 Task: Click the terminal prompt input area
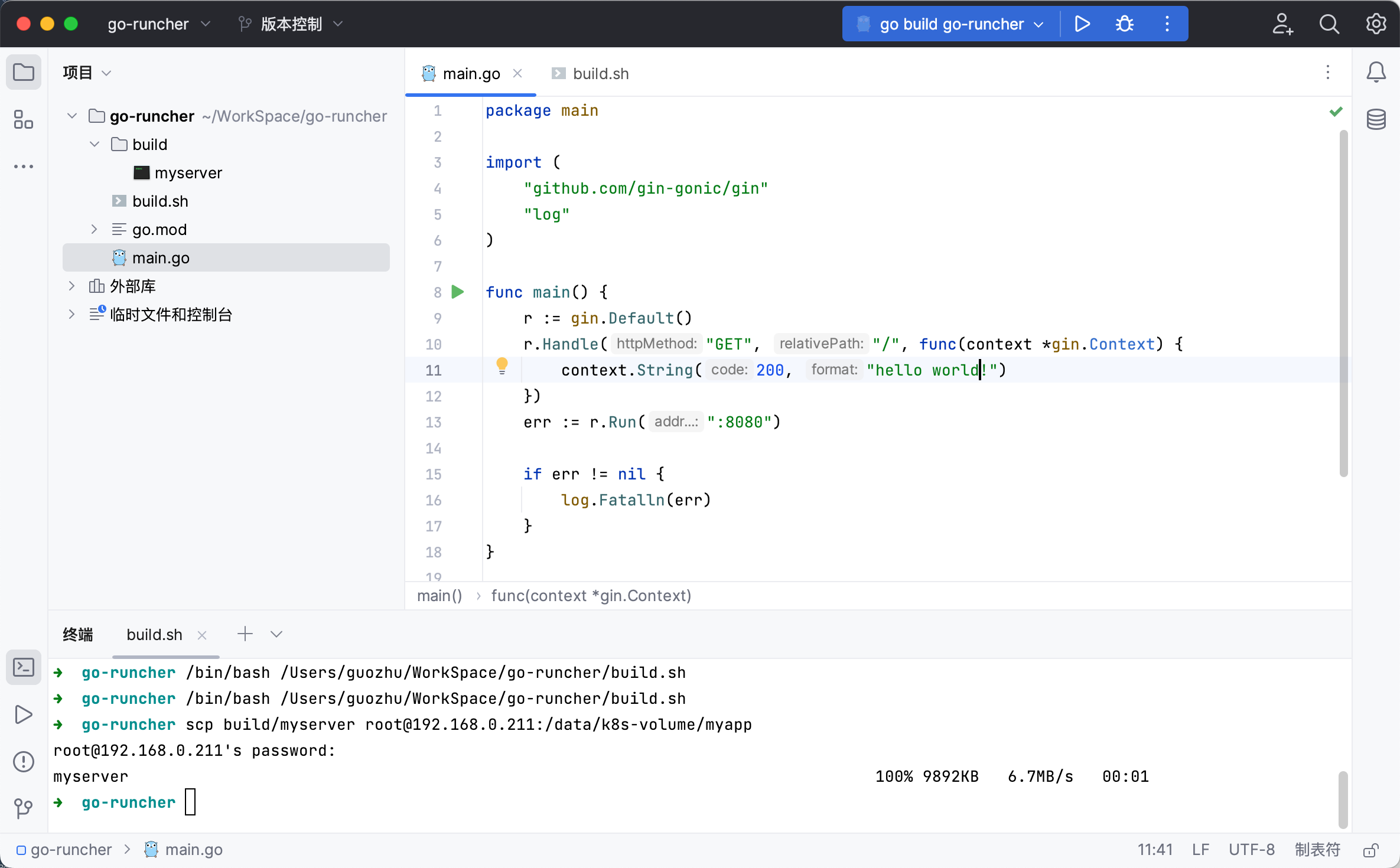(190, 802)
